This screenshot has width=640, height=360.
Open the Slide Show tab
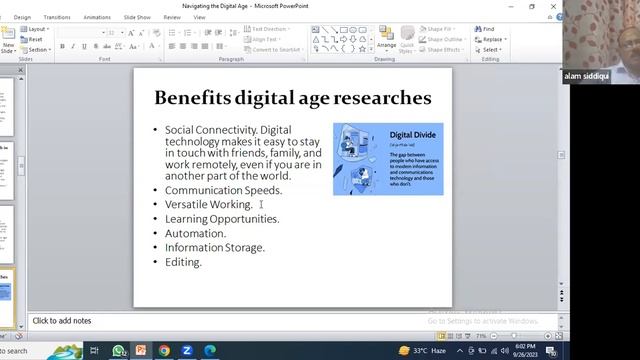click(137, 17)
